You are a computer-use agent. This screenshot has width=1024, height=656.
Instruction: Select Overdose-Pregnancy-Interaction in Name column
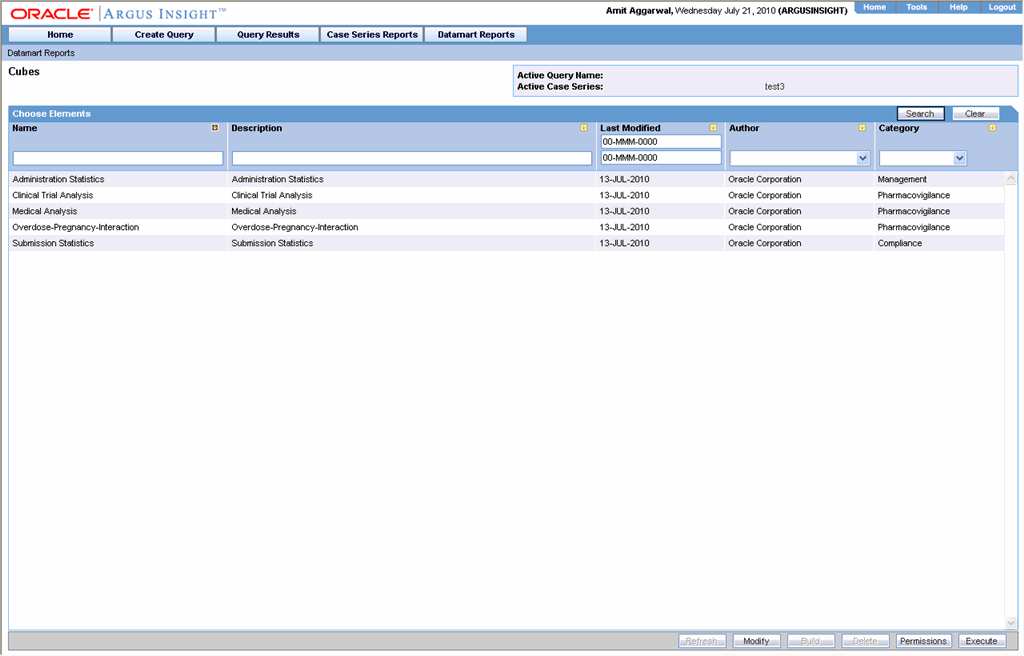pyautogui.click(x=76, y=227)
